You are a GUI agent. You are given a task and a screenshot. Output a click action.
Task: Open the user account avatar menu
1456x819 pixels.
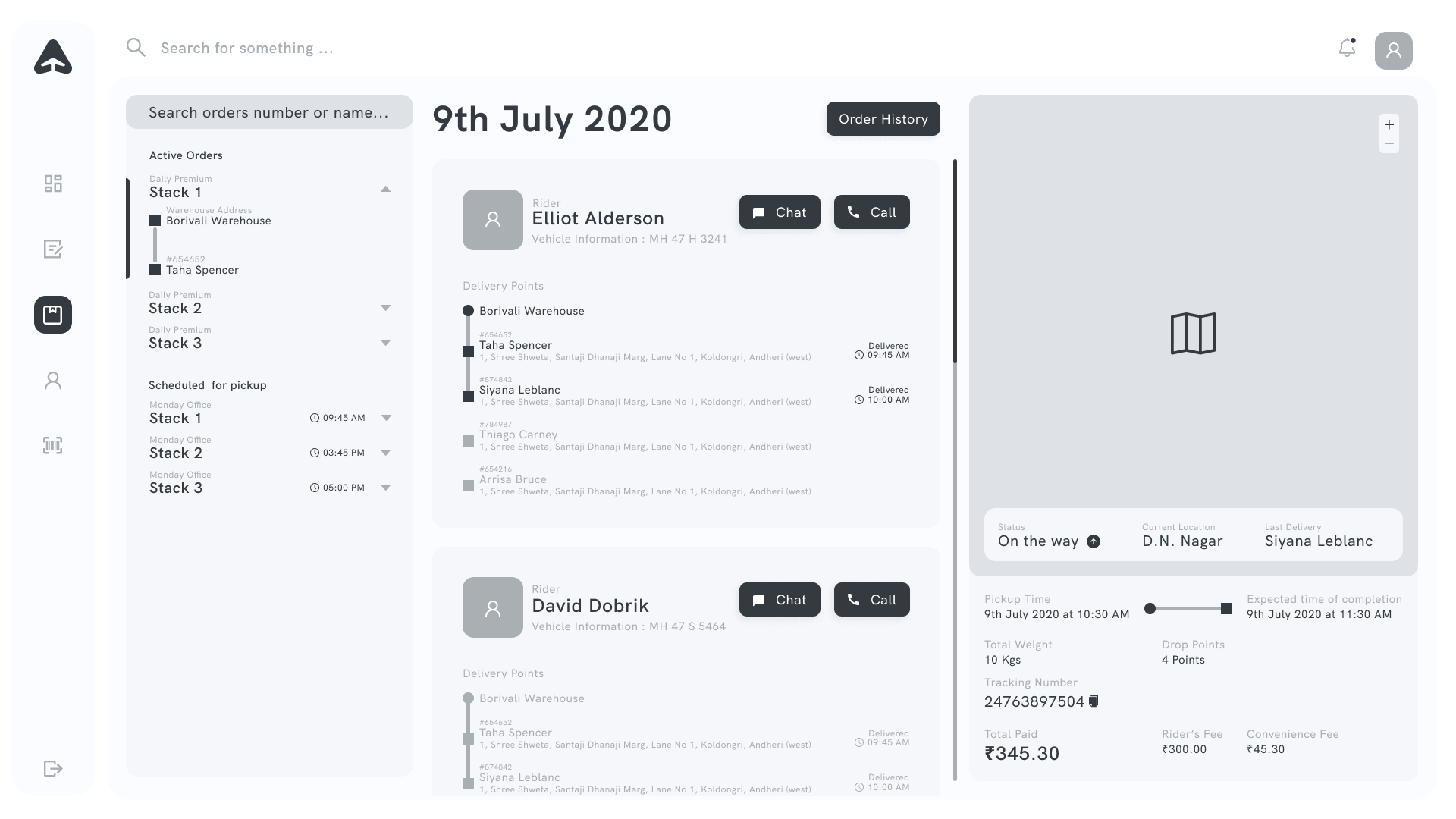[1393, 51]
